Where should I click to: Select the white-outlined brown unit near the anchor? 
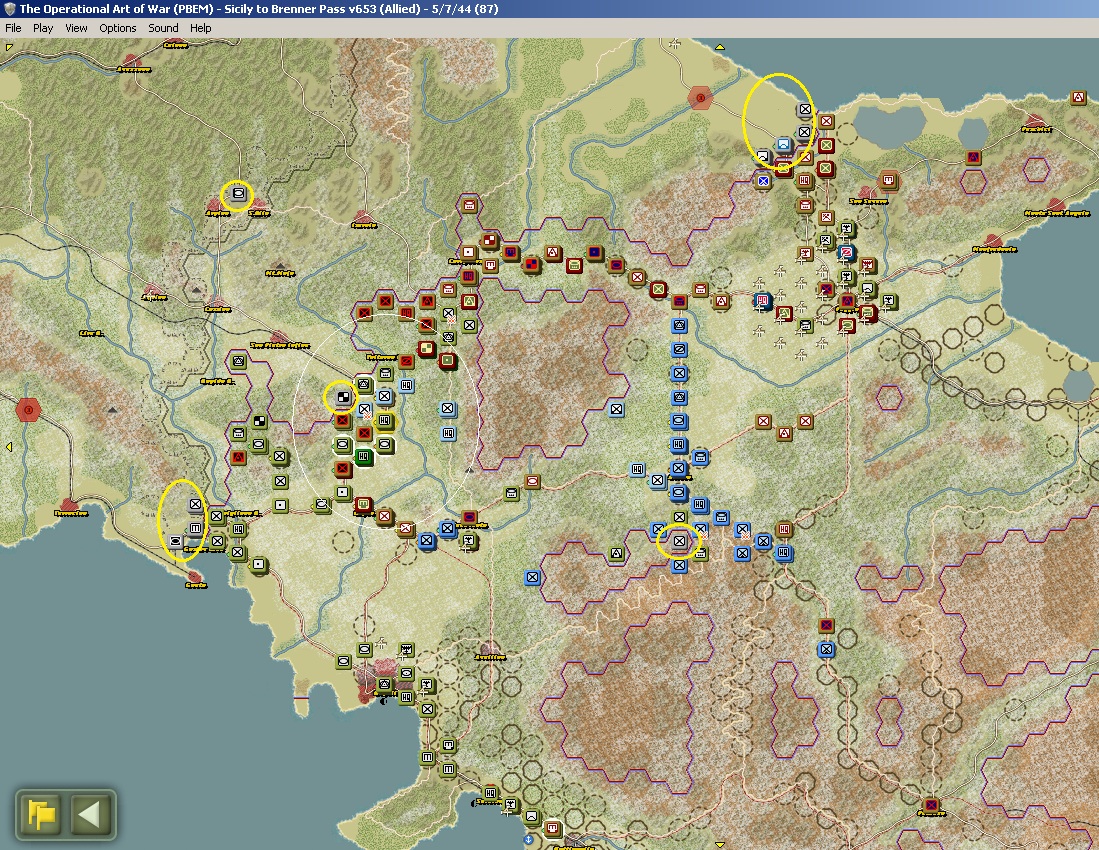[552, 828]
